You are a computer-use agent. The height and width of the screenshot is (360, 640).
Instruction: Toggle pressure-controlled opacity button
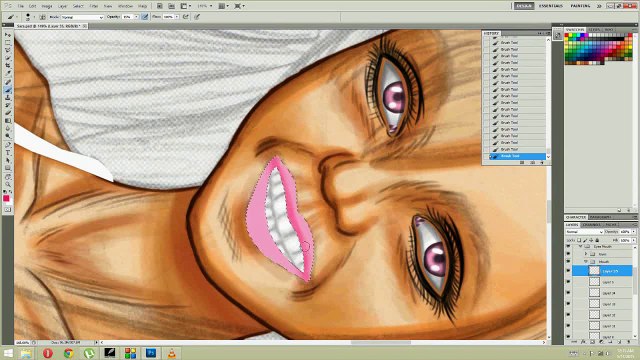tap(145, 17)
